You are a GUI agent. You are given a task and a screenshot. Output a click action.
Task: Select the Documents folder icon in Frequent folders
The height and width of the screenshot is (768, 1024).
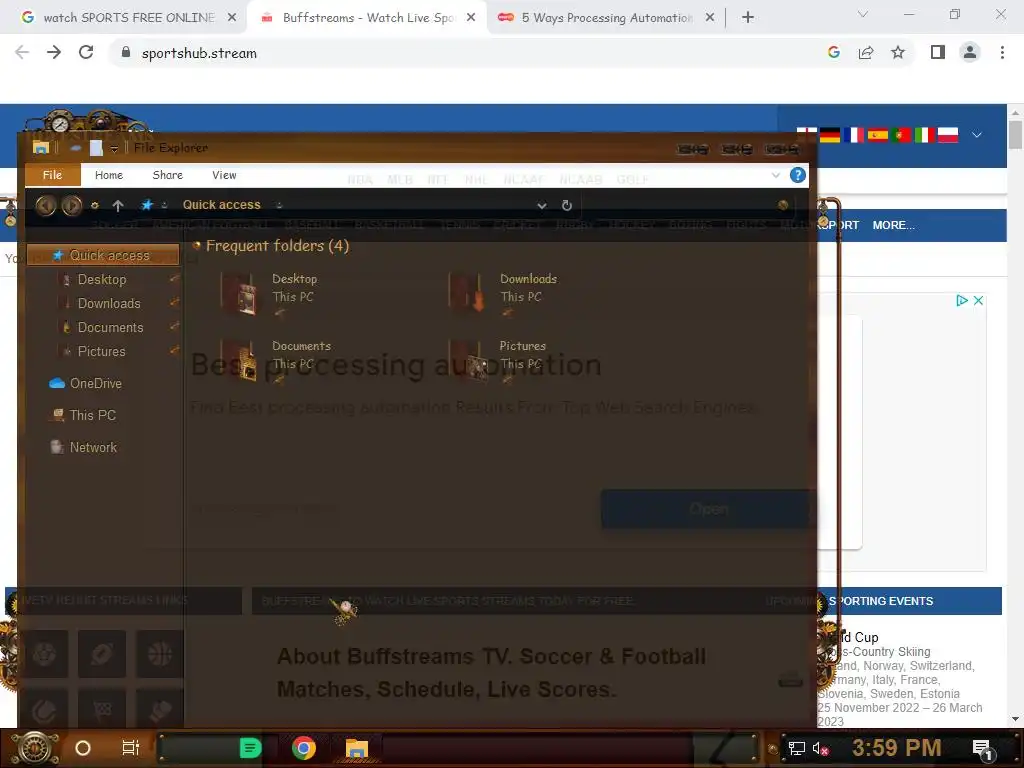pos(239,360)
